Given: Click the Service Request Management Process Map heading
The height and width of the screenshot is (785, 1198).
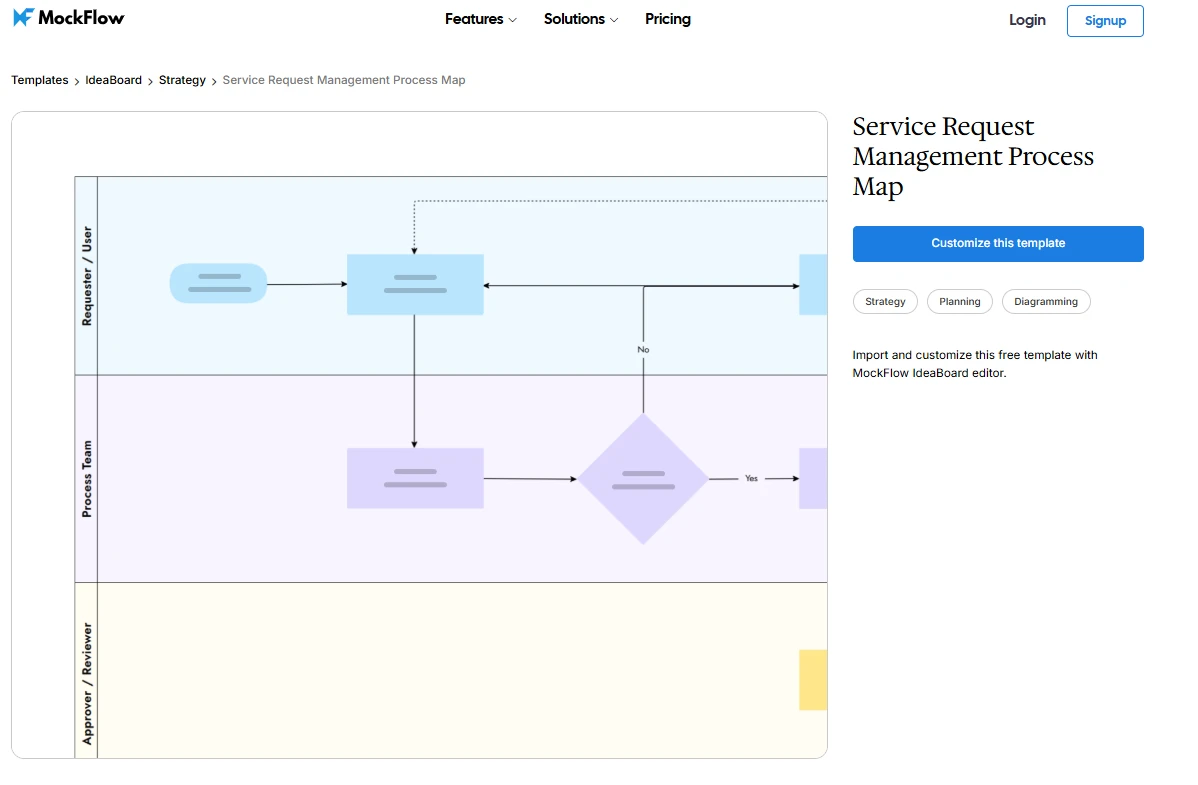Looking at the screenshot, I should click(973, 156).
